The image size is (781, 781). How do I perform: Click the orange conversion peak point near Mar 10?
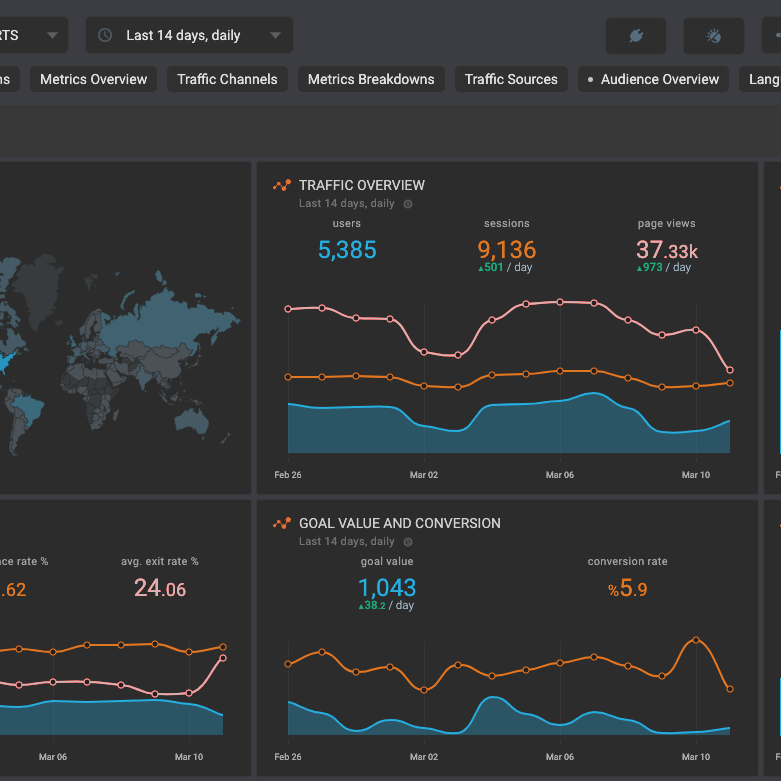(696, 640)
